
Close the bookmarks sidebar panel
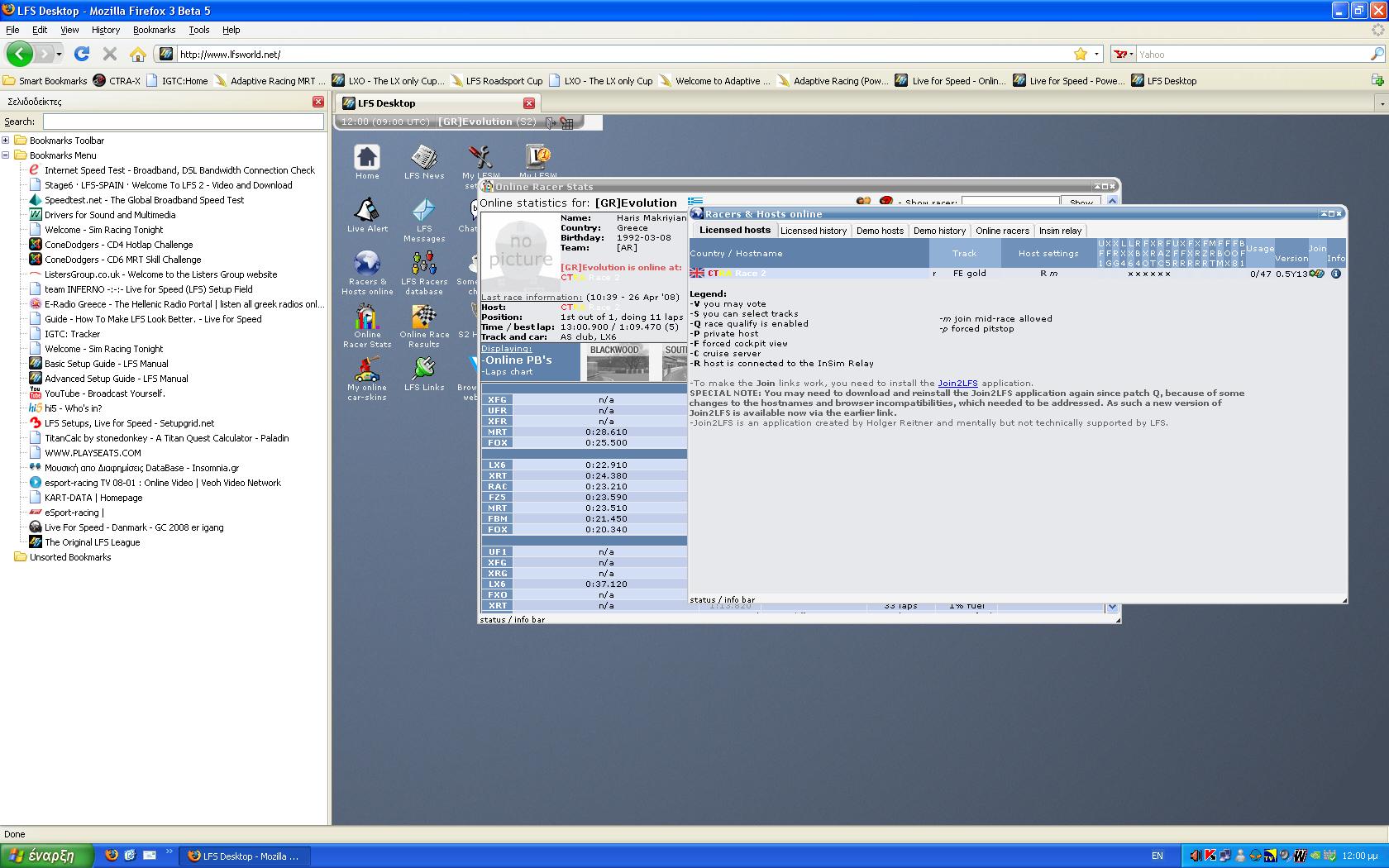tap(318, 102)
